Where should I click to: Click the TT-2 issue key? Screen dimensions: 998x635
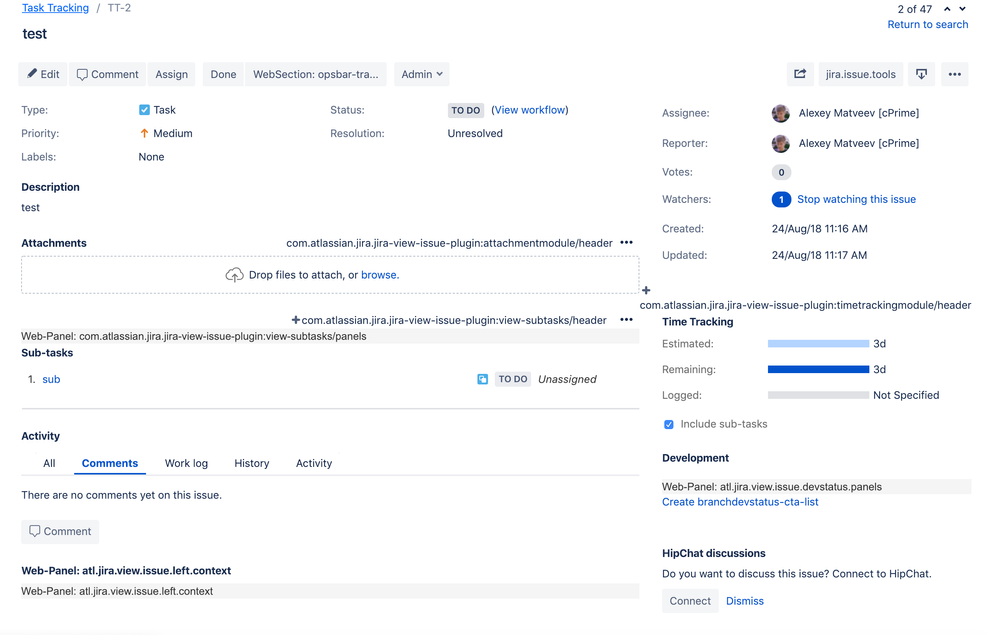pos(119,8)
